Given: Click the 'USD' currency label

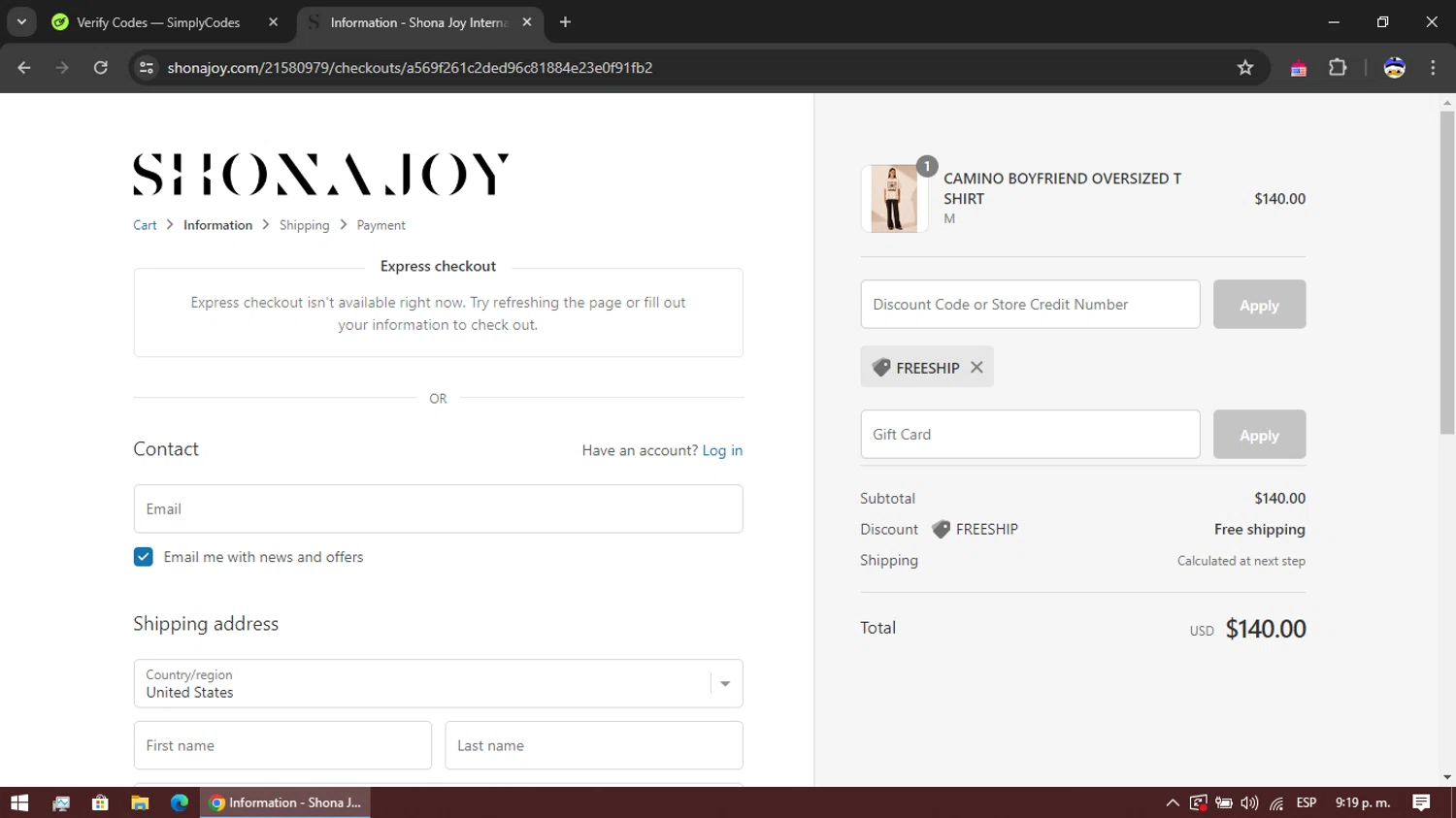Looking at the screenshot, I should click(x=1202, y=631).
